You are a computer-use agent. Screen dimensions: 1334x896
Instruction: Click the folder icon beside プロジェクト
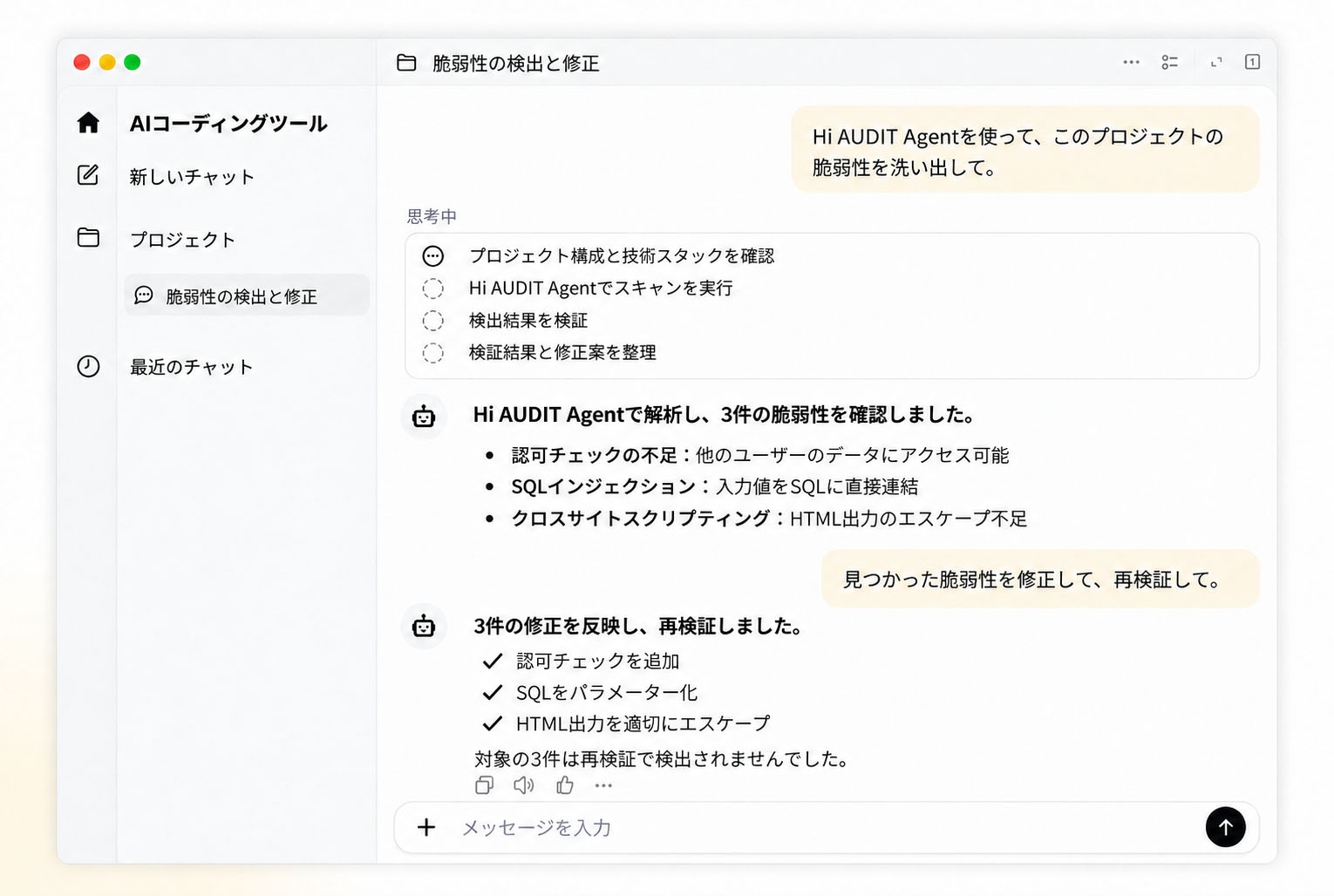pos(88,237)
